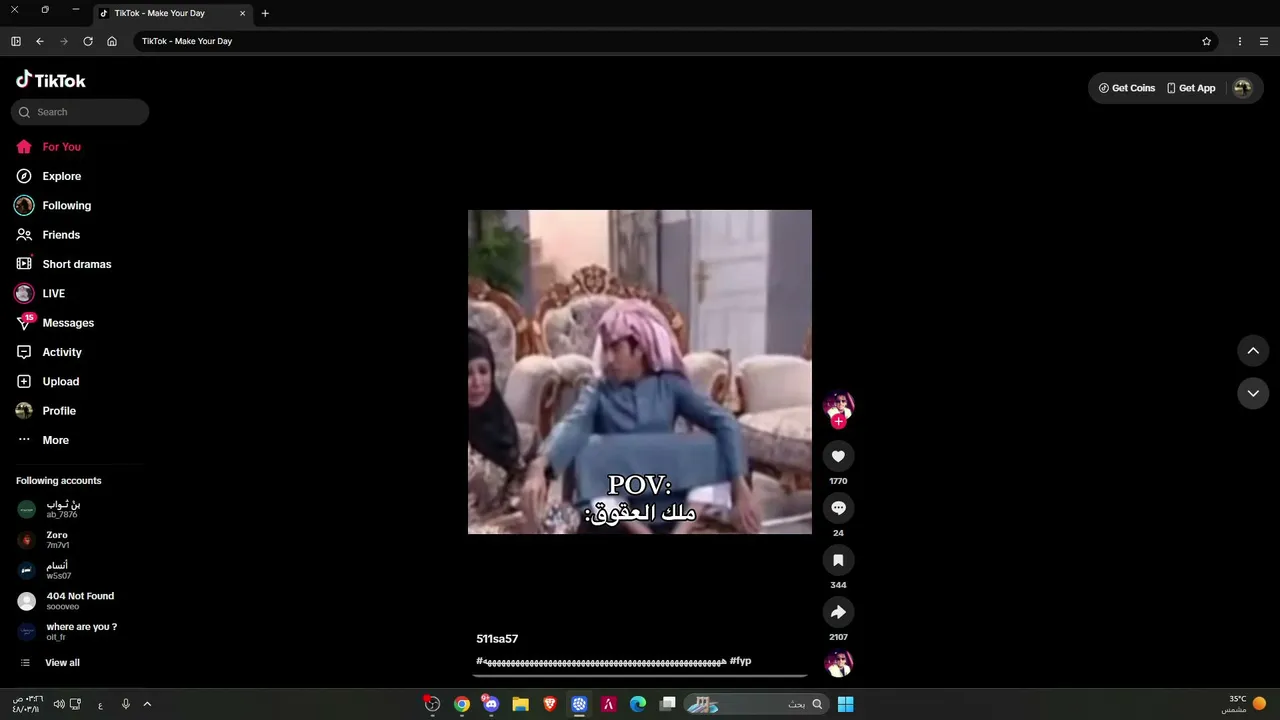Screen dimensions: 1280x720
Task: Click the TikTok logo
Action: [x=51, y=80]
